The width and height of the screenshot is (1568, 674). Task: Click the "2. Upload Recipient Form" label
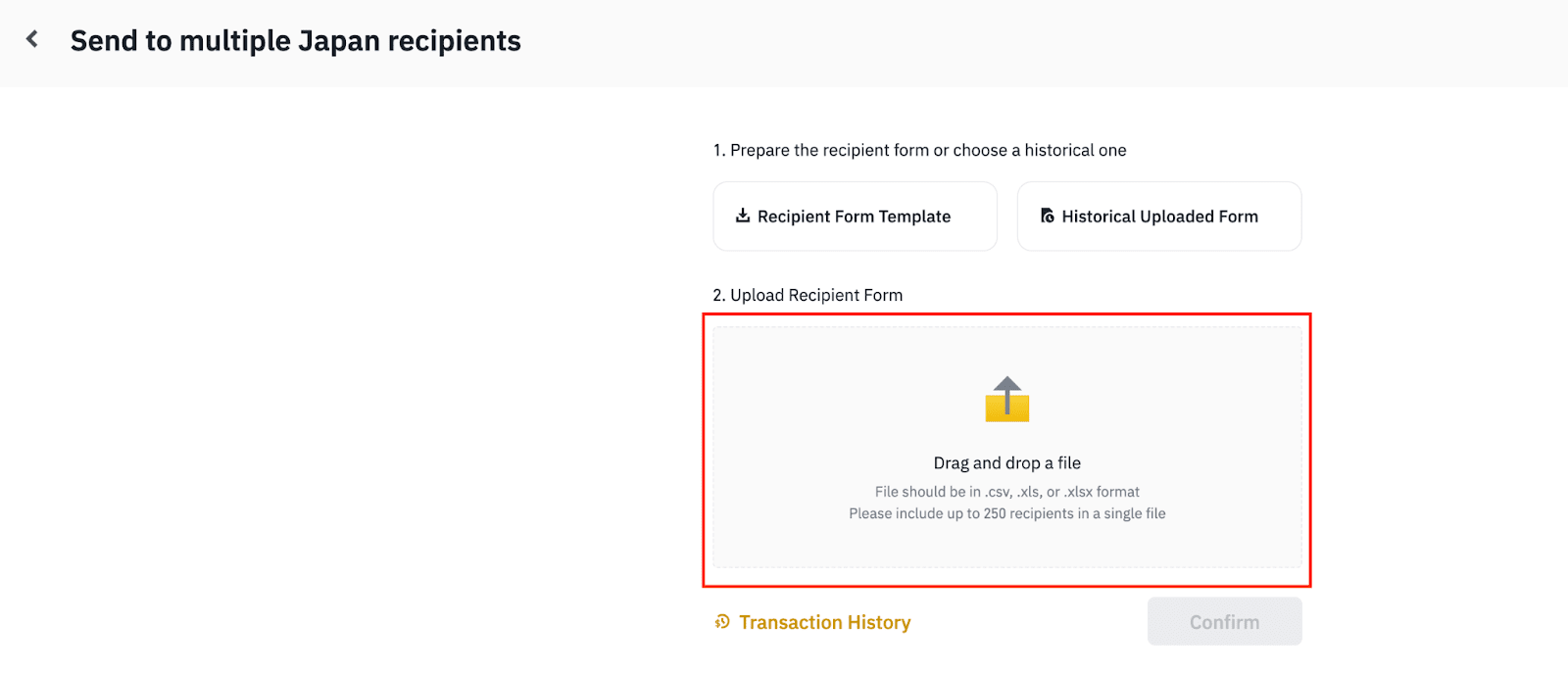point(808,295)
